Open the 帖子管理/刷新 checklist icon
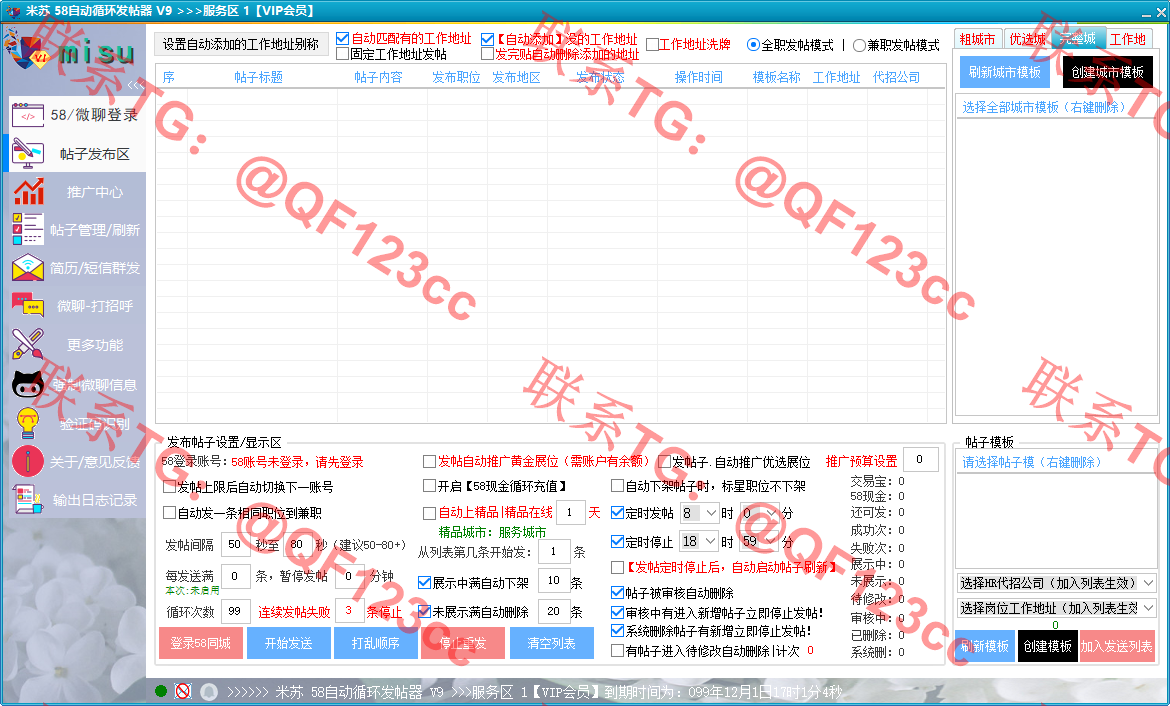Screen dimensions: 1170x706 point(28,230)
